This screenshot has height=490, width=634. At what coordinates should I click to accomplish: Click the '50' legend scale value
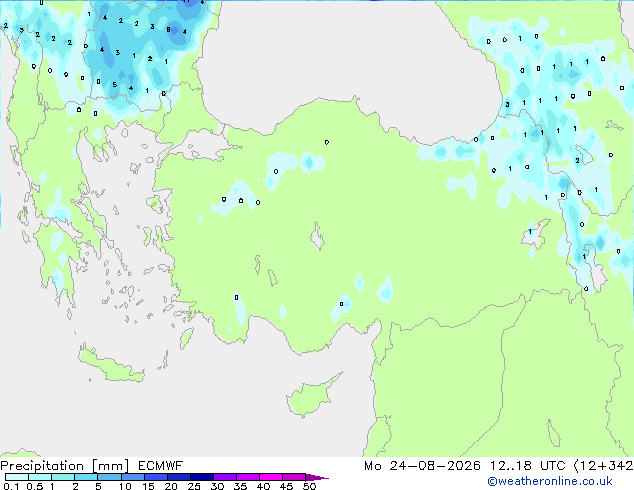[x=309, y=486]
